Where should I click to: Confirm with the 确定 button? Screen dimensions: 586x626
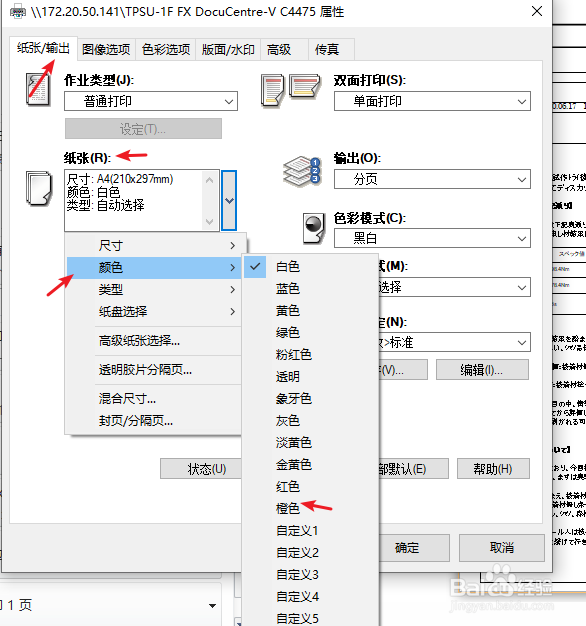point(414,548)
